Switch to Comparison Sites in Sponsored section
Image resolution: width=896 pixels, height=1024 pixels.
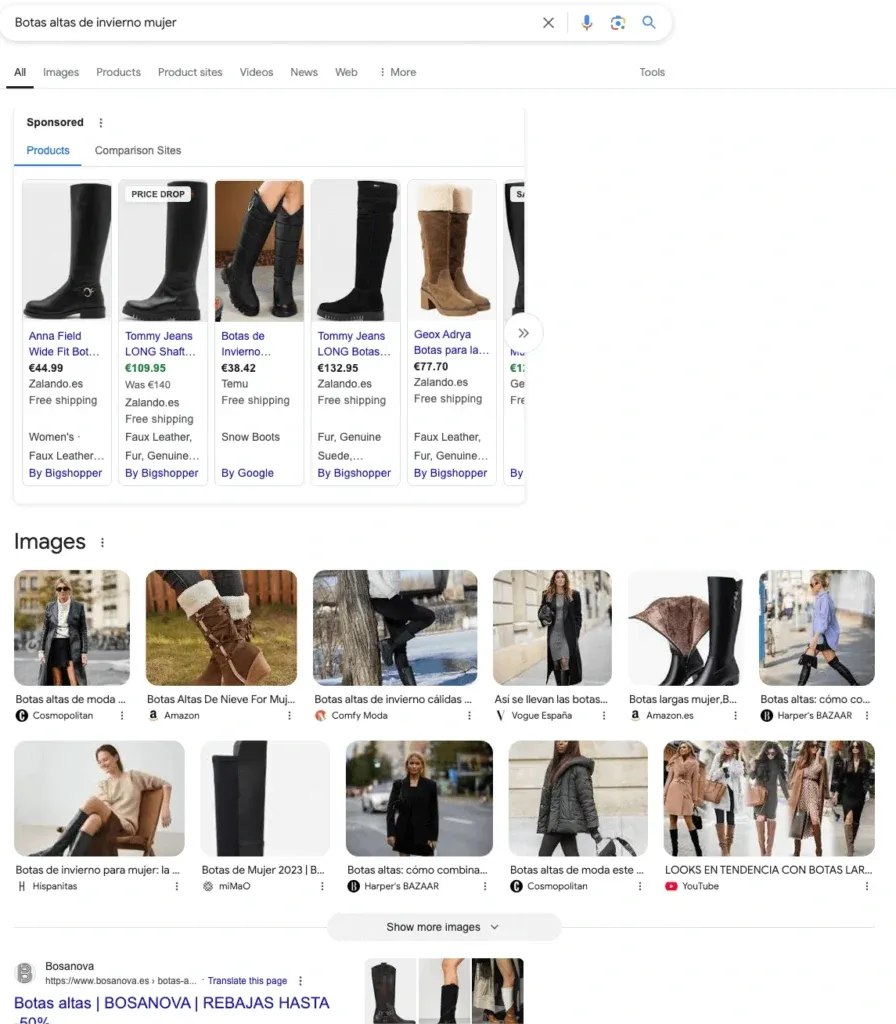(138, 150)
